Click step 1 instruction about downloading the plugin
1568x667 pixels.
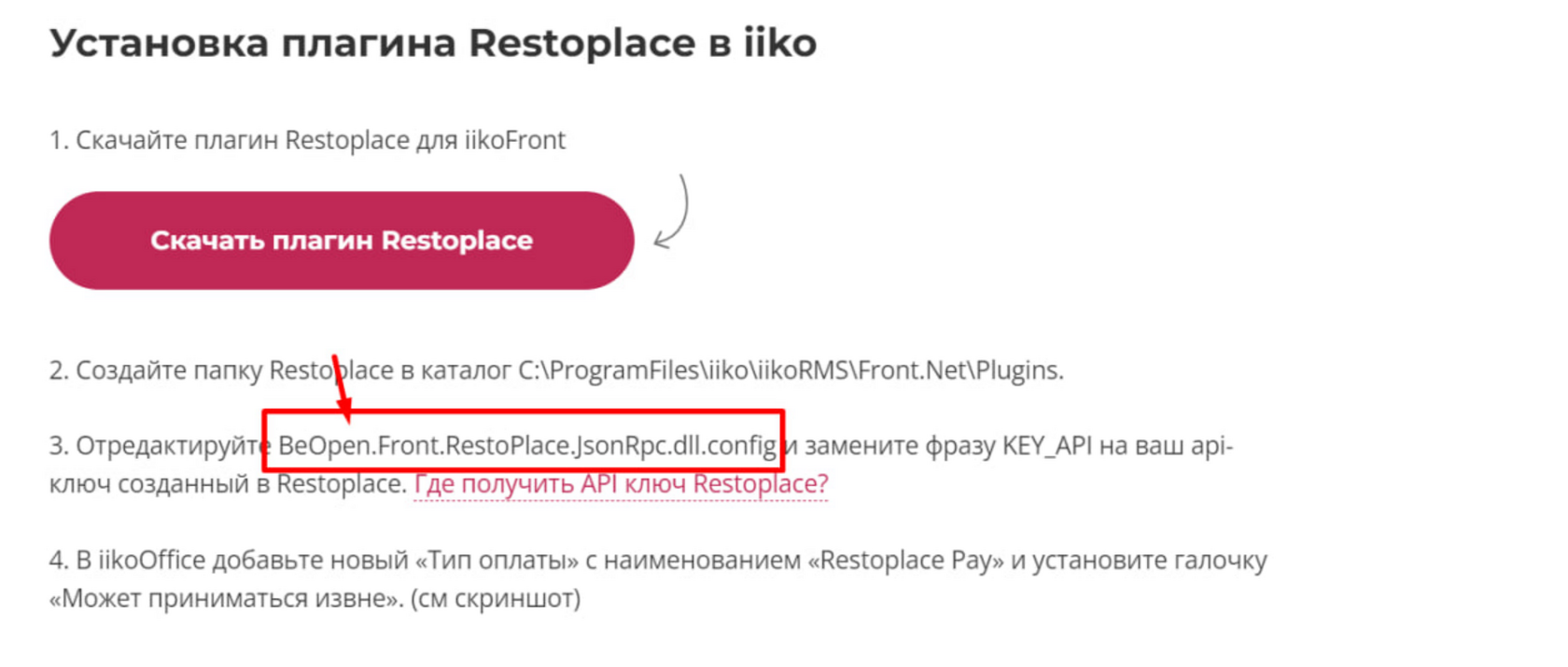(x=308, y=139)
